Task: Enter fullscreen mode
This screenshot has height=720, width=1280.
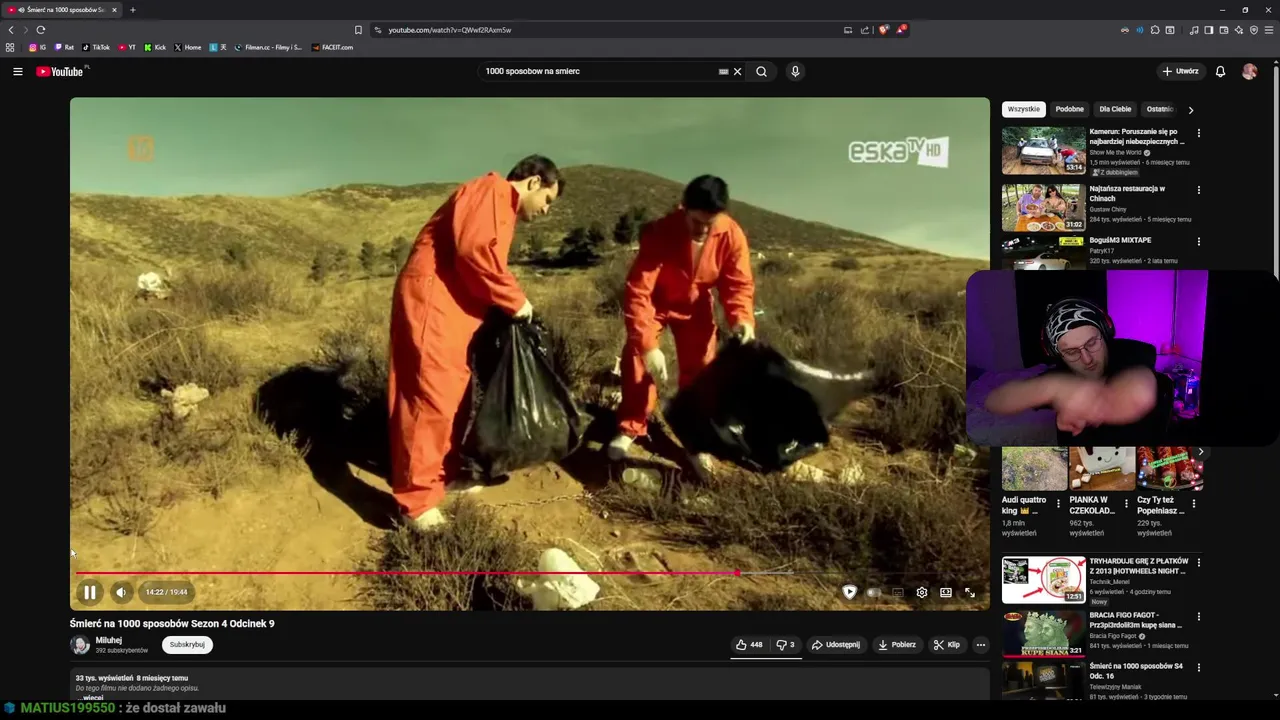Action: coord(970,592)
